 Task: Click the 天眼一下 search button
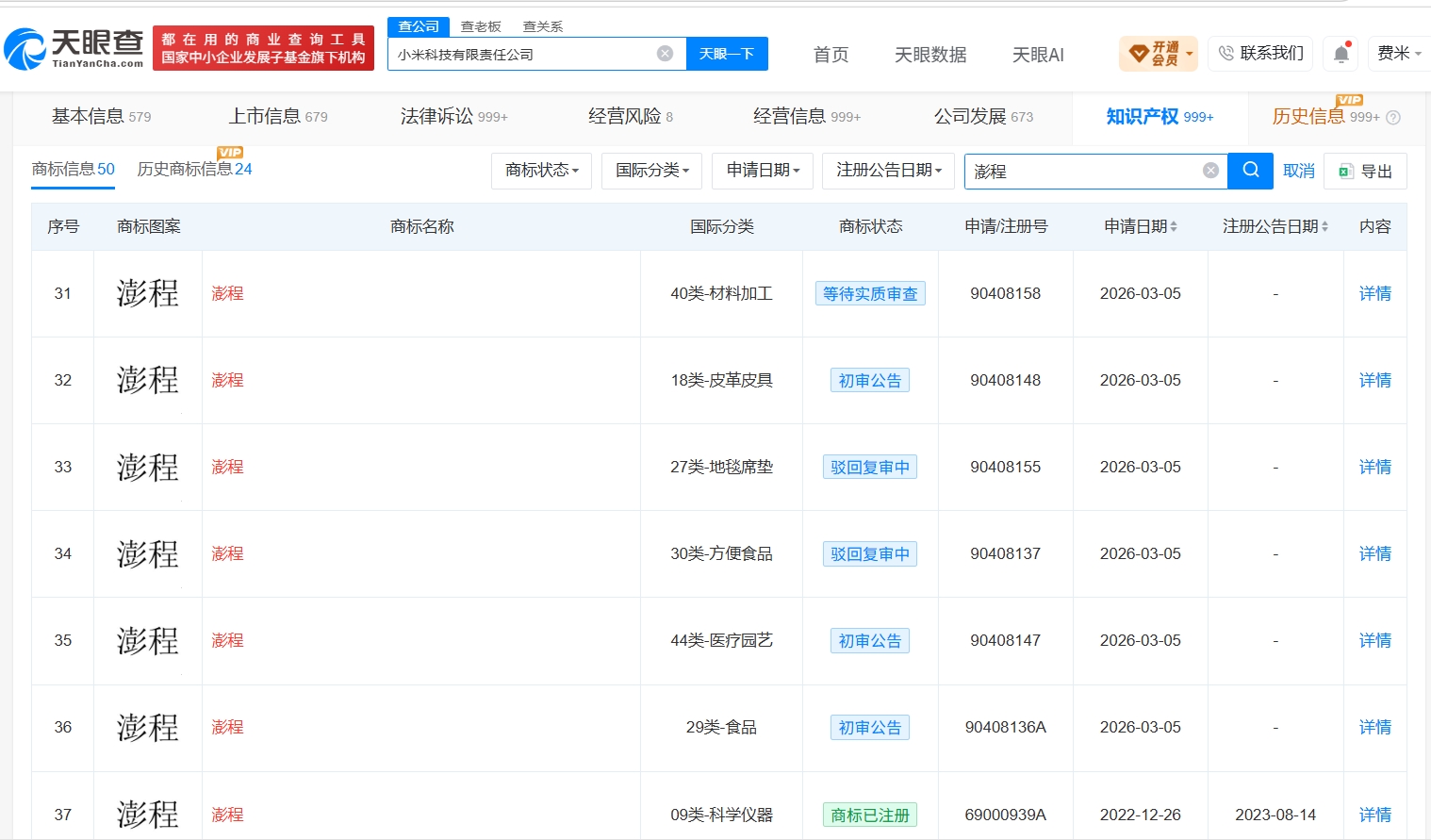(727, 54)
